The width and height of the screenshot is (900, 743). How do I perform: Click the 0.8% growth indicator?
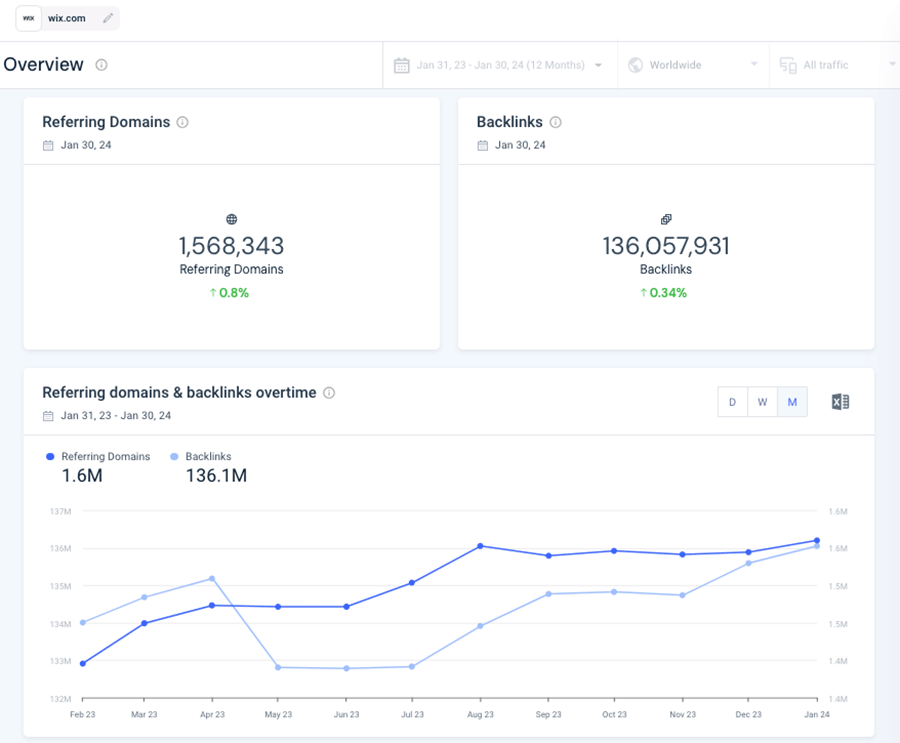229,293
